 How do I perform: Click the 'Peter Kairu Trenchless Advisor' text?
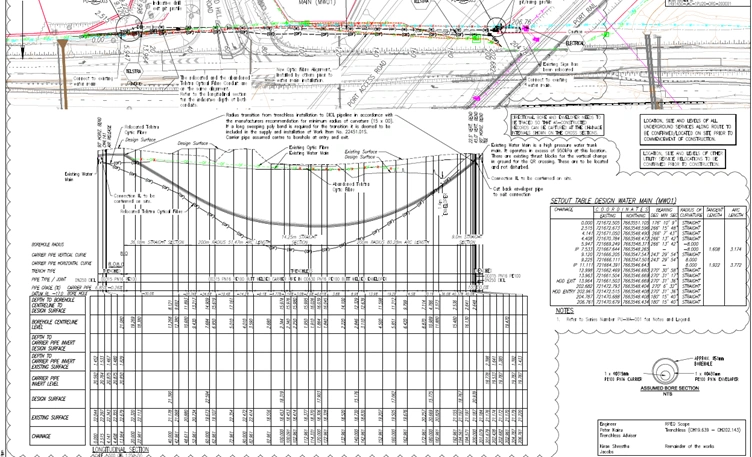(618, 433)
